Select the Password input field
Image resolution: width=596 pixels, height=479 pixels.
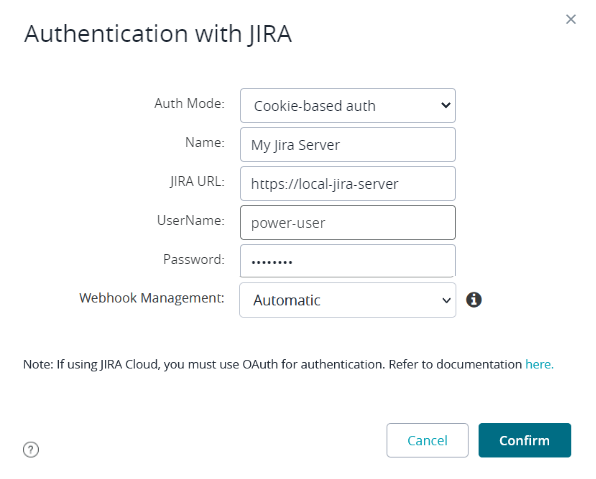[348, 261]
